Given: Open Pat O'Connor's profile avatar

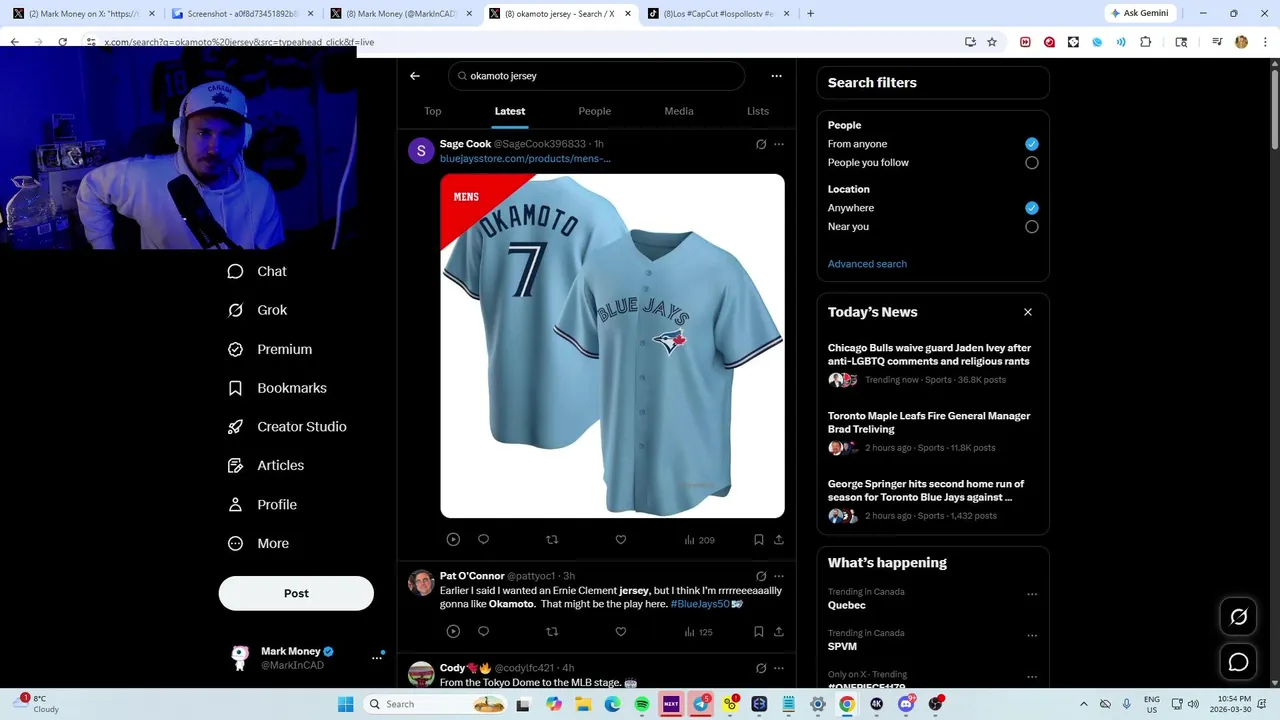Looking at the screenshot, I should 421,583.
